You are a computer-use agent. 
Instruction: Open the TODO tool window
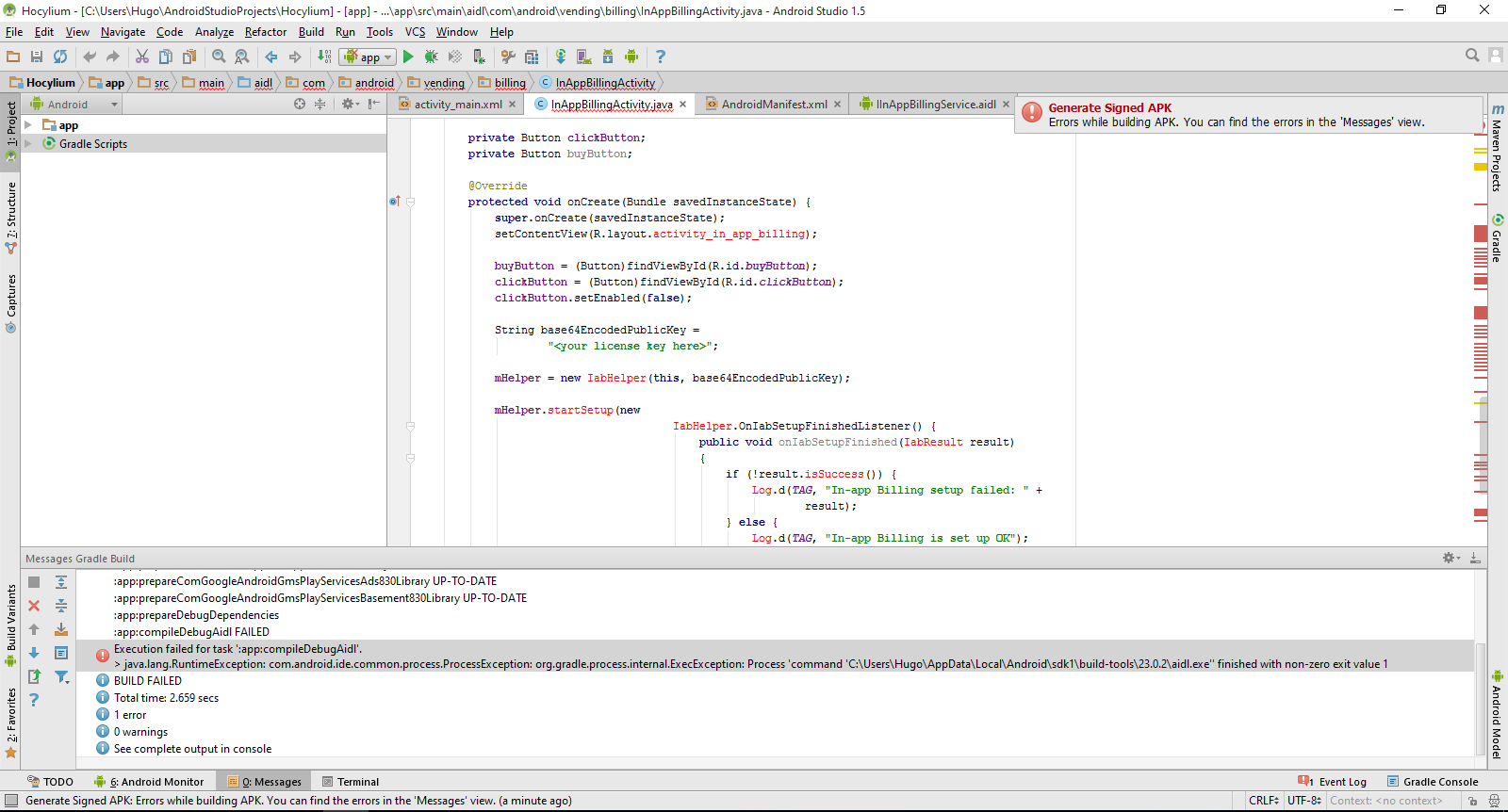pos(51,782)
